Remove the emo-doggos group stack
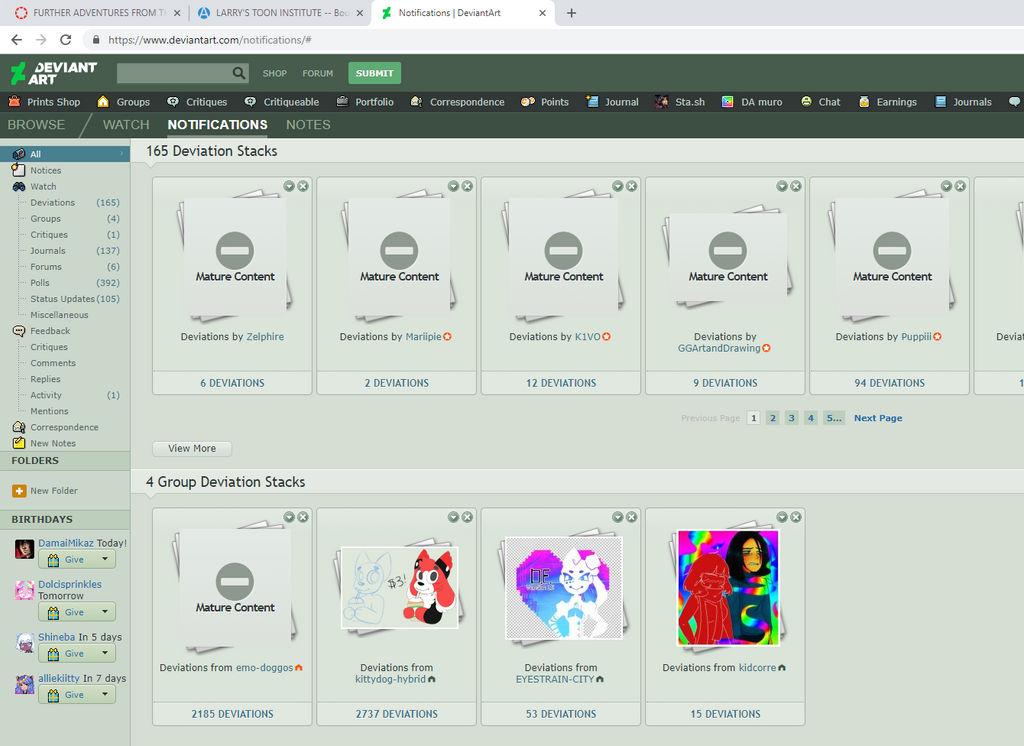The width and height of the screenshot is (1024, 746). [303, 517]
